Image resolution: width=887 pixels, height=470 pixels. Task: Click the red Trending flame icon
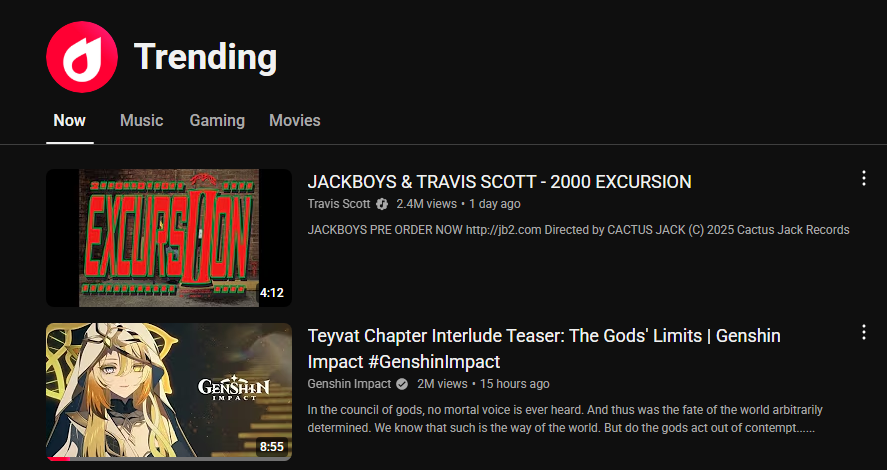pyautogui.click(x=82, y=57)
